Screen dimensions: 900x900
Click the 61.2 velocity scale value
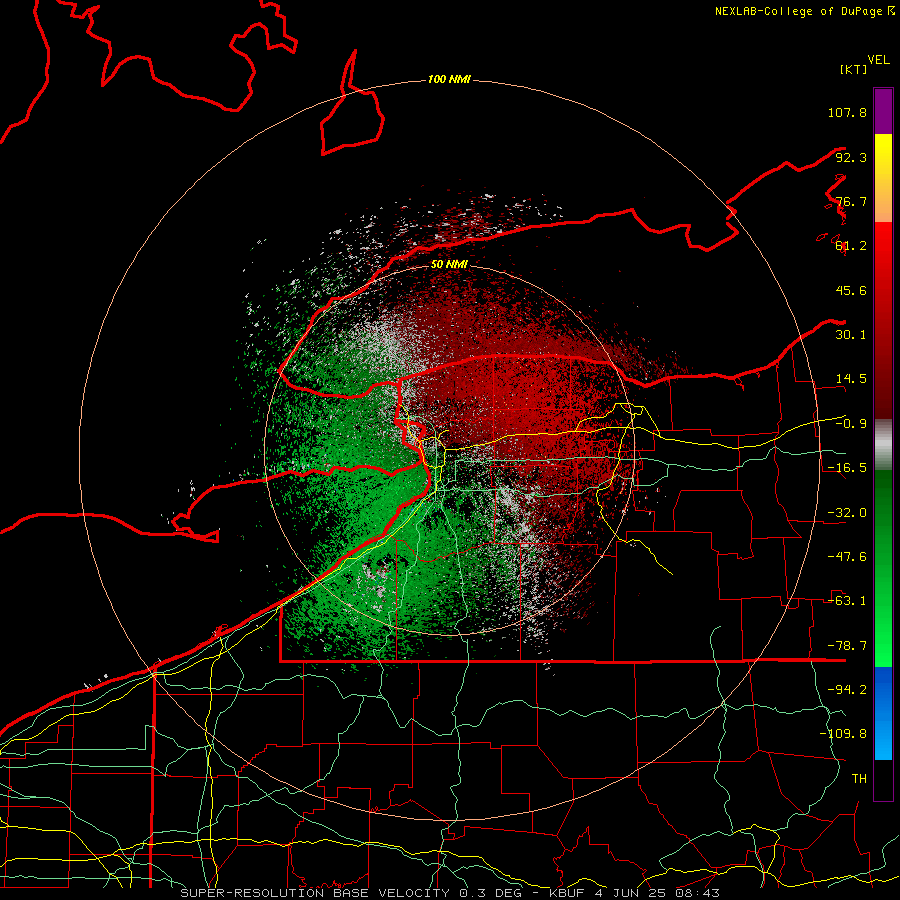pyautogui.click(x=851, y=246)
